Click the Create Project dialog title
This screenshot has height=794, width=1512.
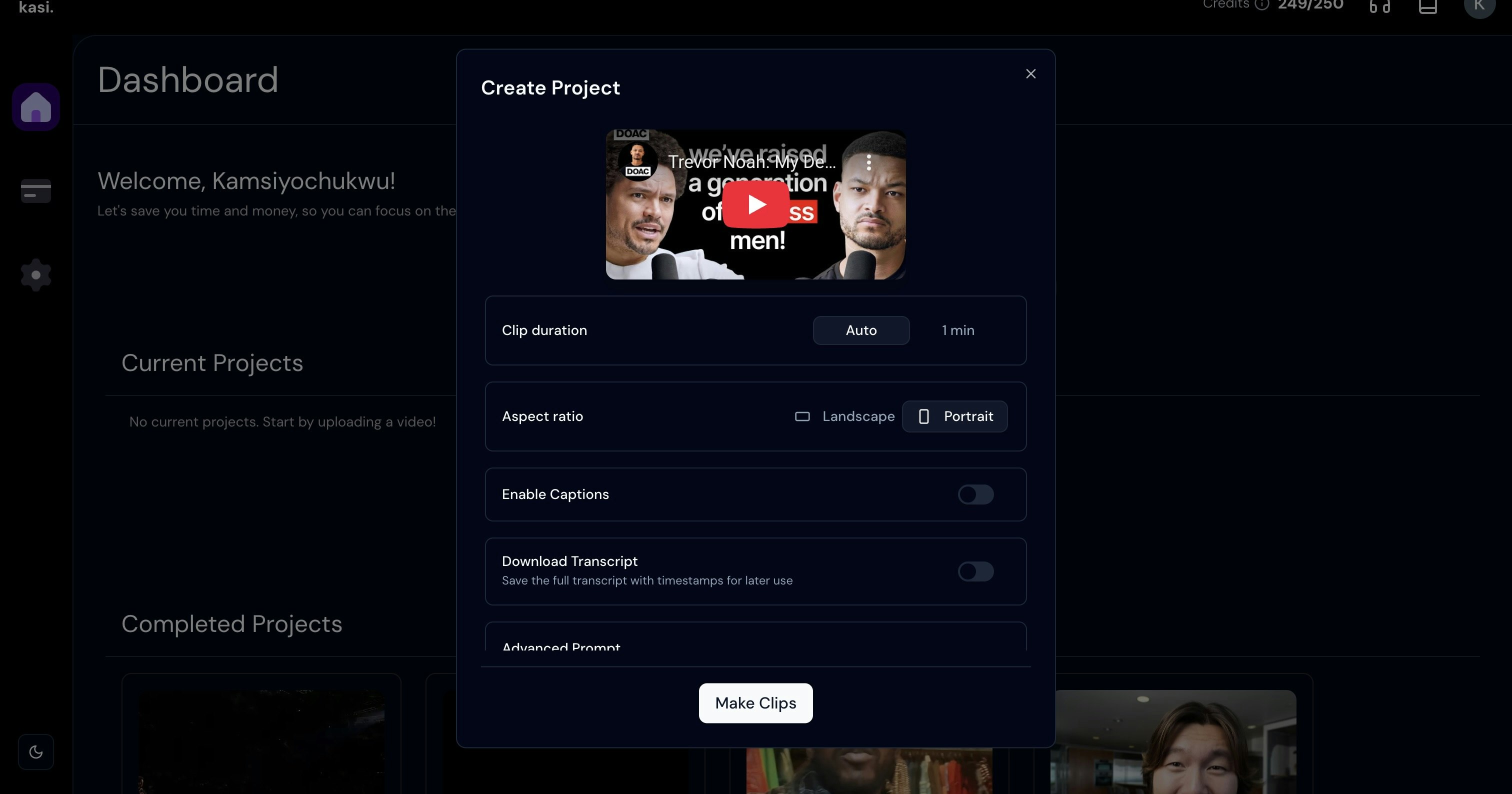[550, 88]
